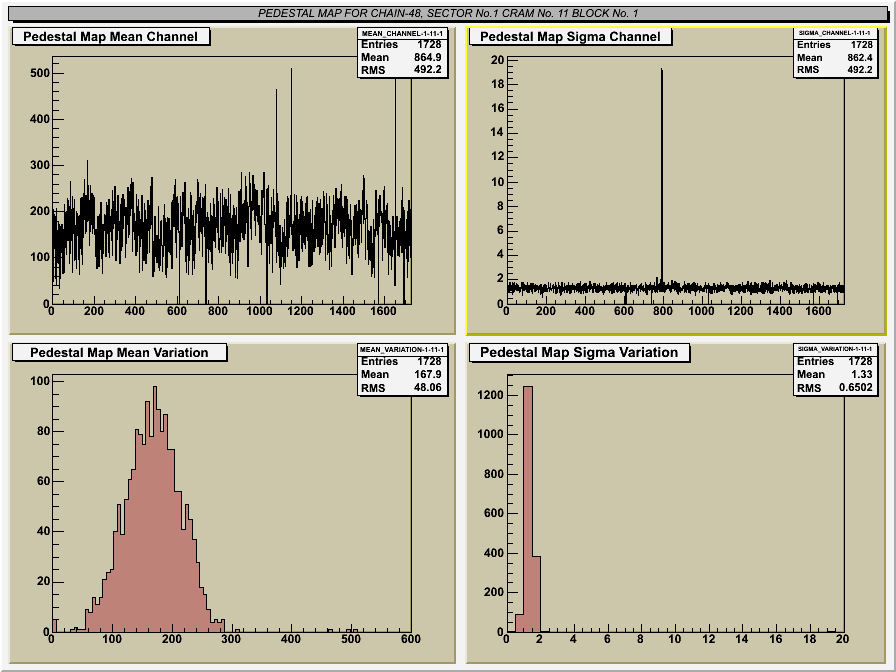Click x-axis label 300 in Mean Variation plot

tap(231, 639)
